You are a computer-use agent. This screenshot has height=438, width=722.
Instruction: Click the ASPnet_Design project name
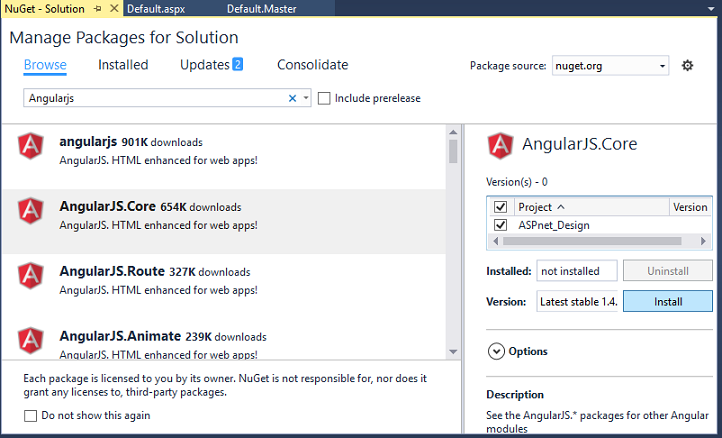(553, 225)
